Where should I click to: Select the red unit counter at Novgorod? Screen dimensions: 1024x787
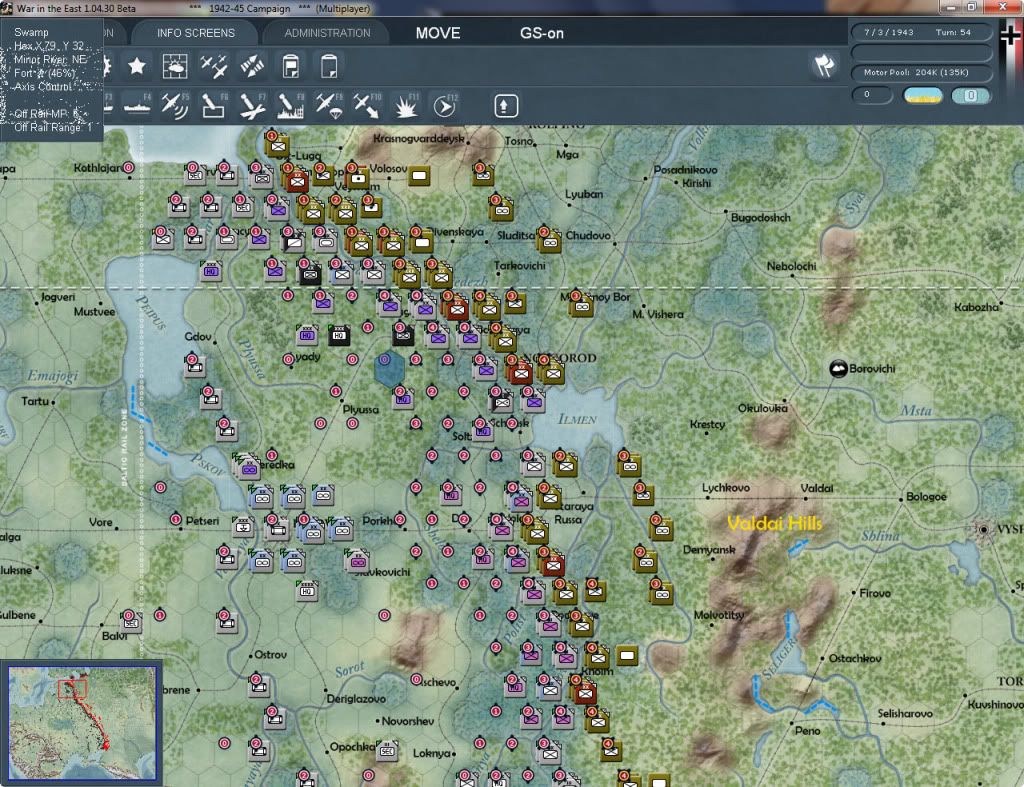(x=520, y=372)
